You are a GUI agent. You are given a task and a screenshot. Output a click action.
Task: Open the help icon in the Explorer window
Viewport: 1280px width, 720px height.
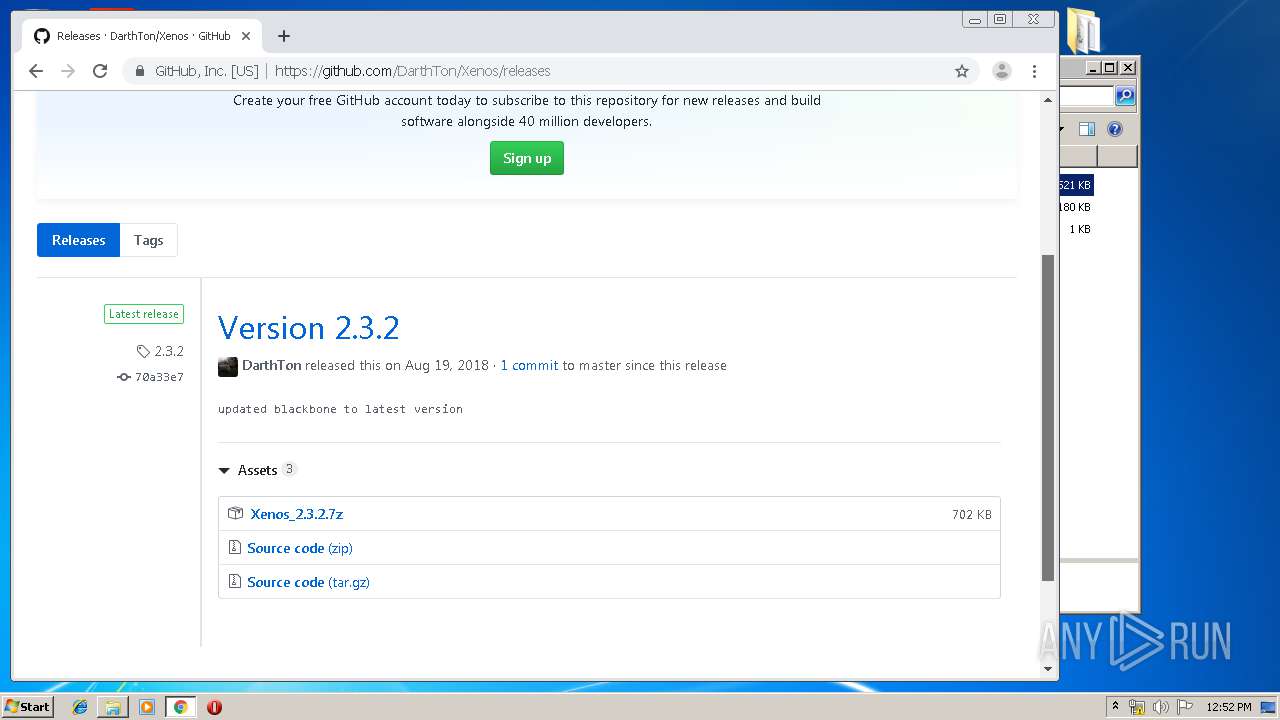(x=1115, y=129)
